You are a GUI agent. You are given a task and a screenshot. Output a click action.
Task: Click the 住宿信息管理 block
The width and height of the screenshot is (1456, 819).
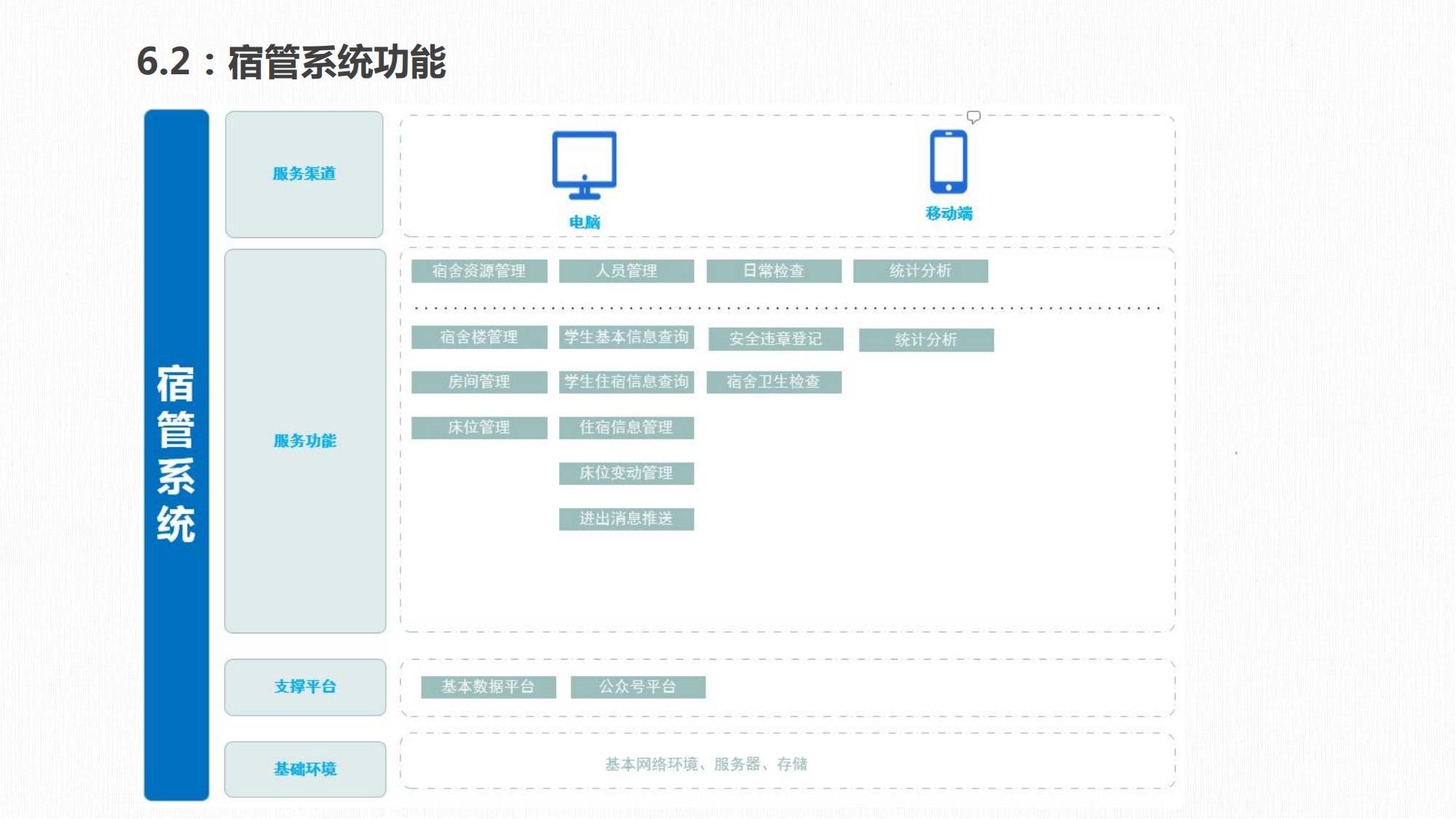pos(626,427)
